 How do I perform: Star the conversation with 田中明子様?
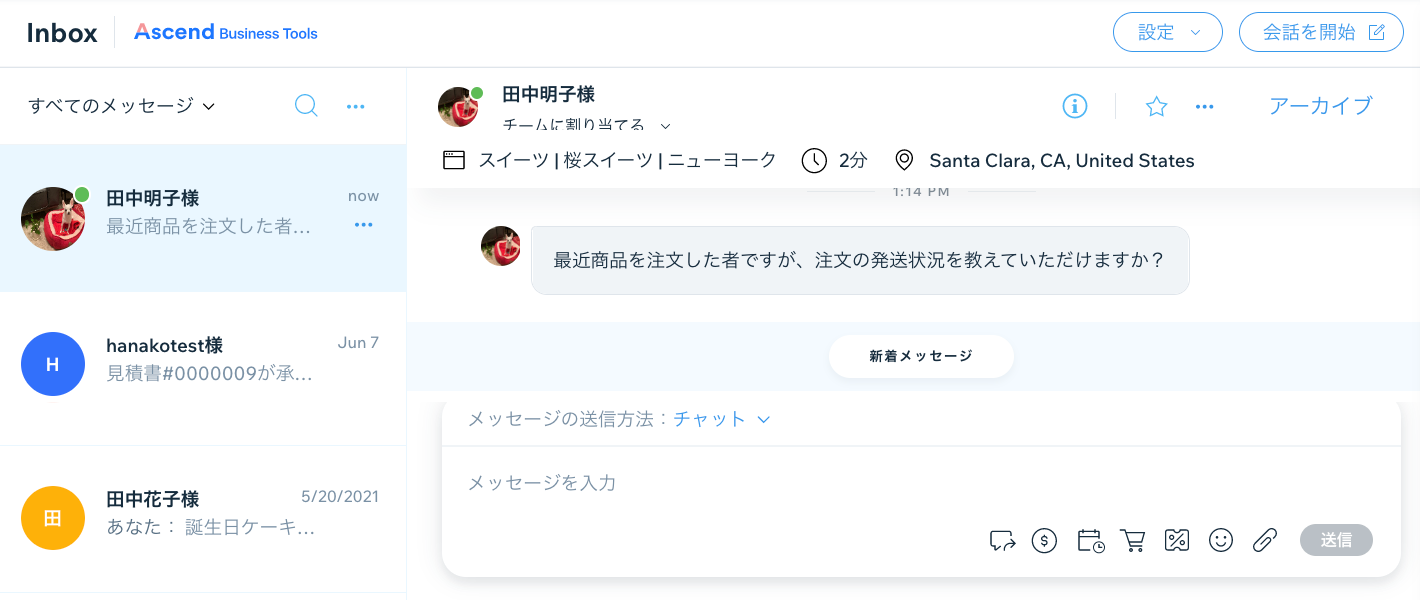point(1156,106)
